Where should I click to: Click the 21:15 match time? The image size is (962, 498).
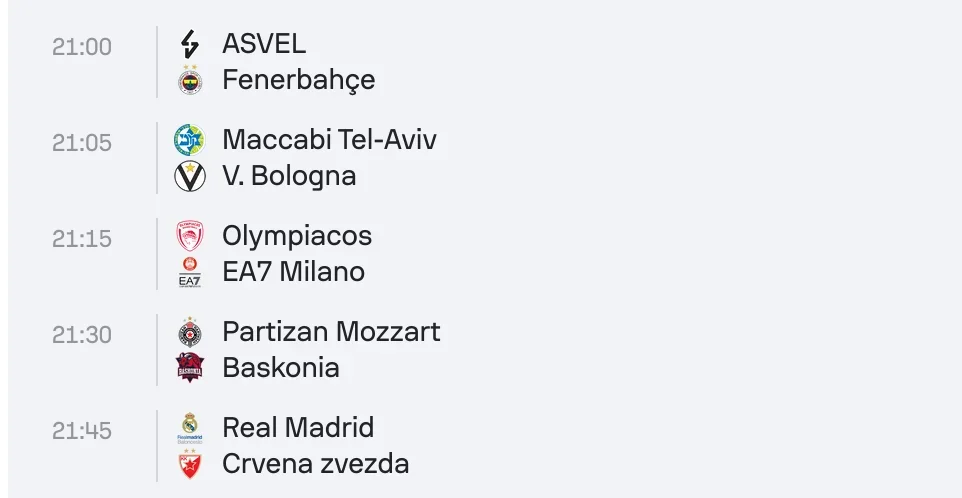[x=82, y=239]
